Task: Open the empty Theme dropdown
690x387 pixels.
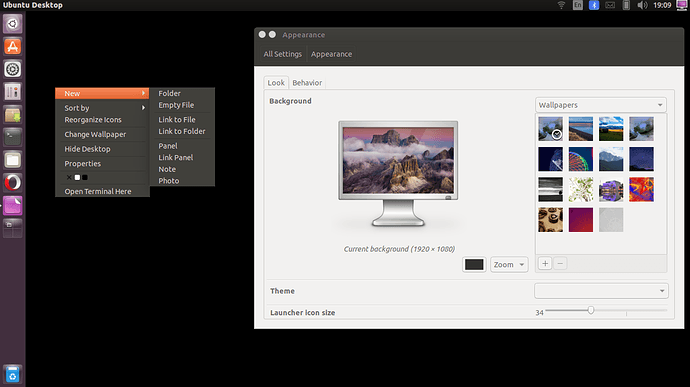Action: pyautogui.click(x=601, y=291)
